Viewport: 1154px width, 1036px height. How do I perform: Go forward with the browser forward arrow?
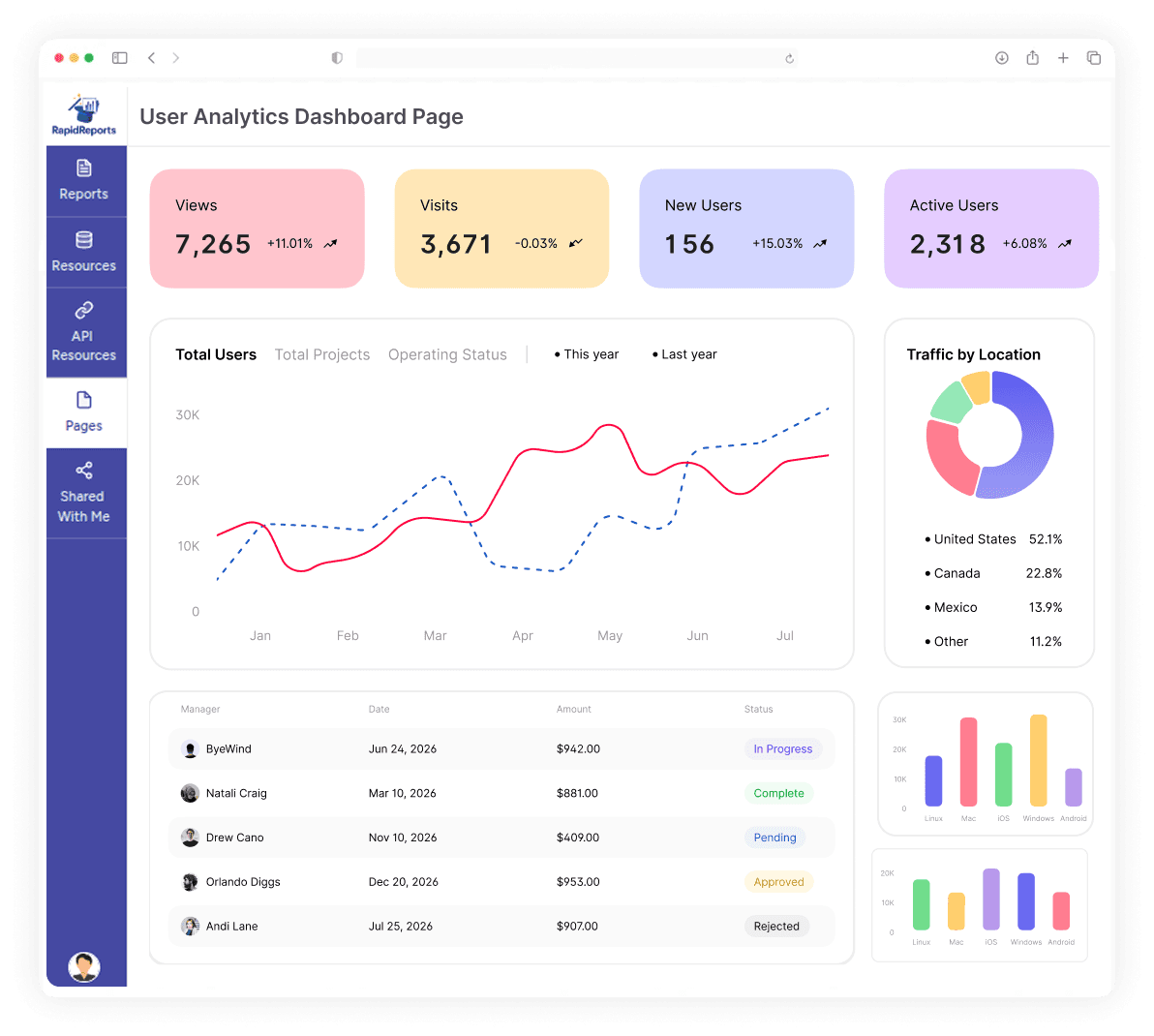coord(176,57)
